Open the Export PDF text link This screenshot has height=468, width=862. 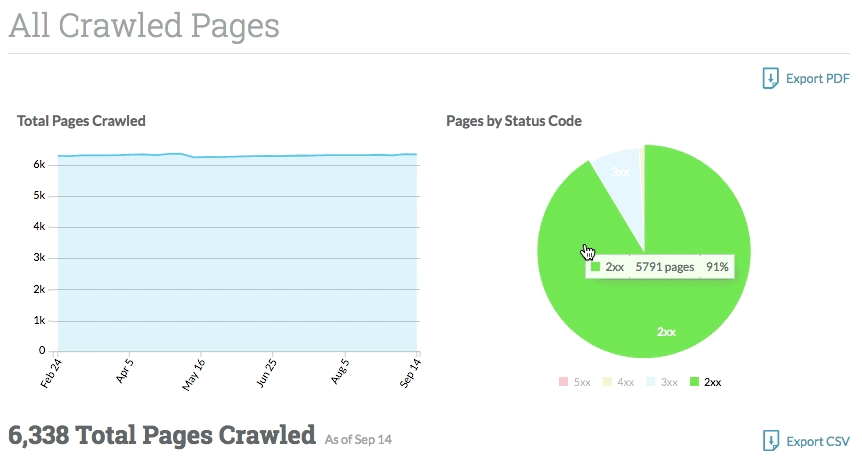tap(818, 79)
